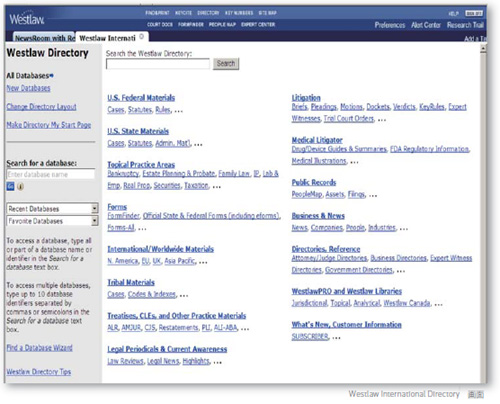Screen dimensions: 500x404
Task: Click N. America link
Action: coord(122,261)
